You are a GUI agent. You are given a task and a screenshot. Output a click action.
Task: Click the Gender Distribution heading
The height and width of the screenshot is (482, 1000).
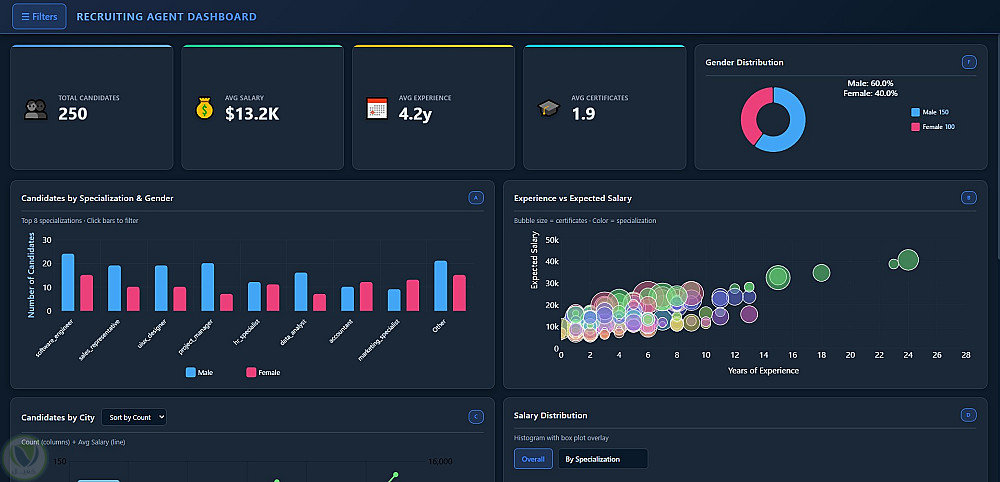(744, 62)
